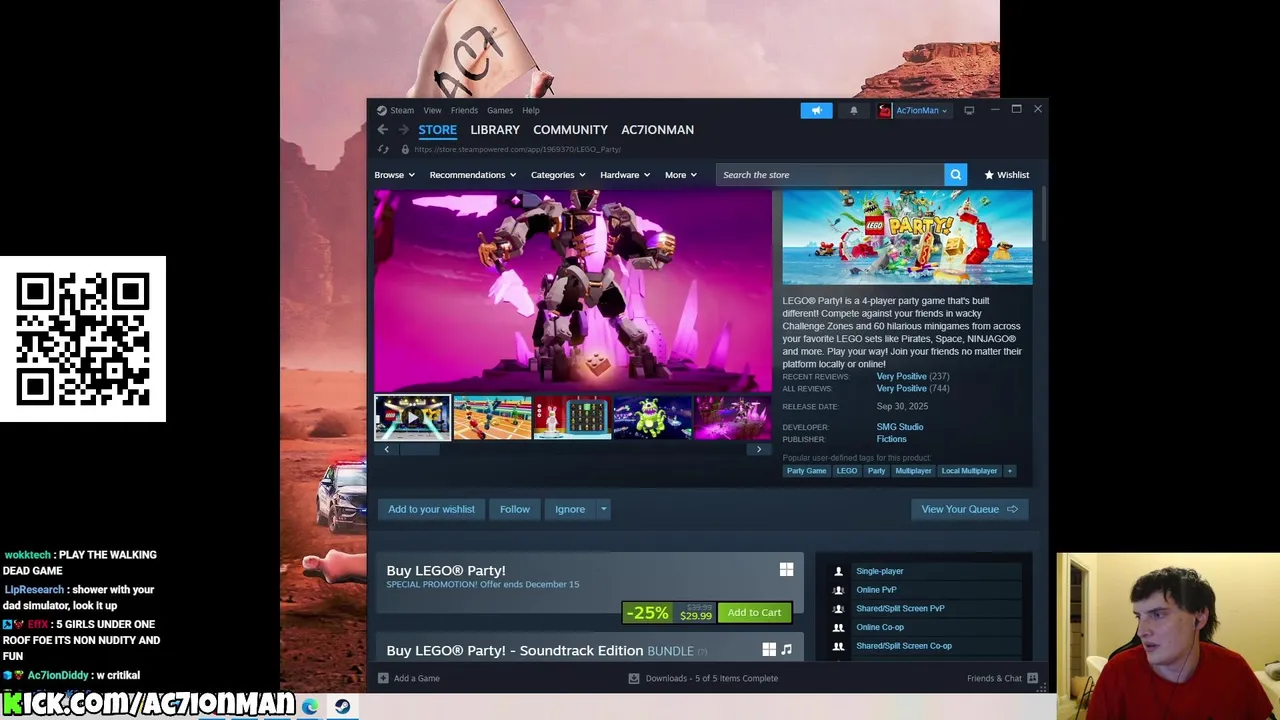Screen dimensions: 1280x720
Task: Click the store search magnifier button
Action: coord(956,175)
